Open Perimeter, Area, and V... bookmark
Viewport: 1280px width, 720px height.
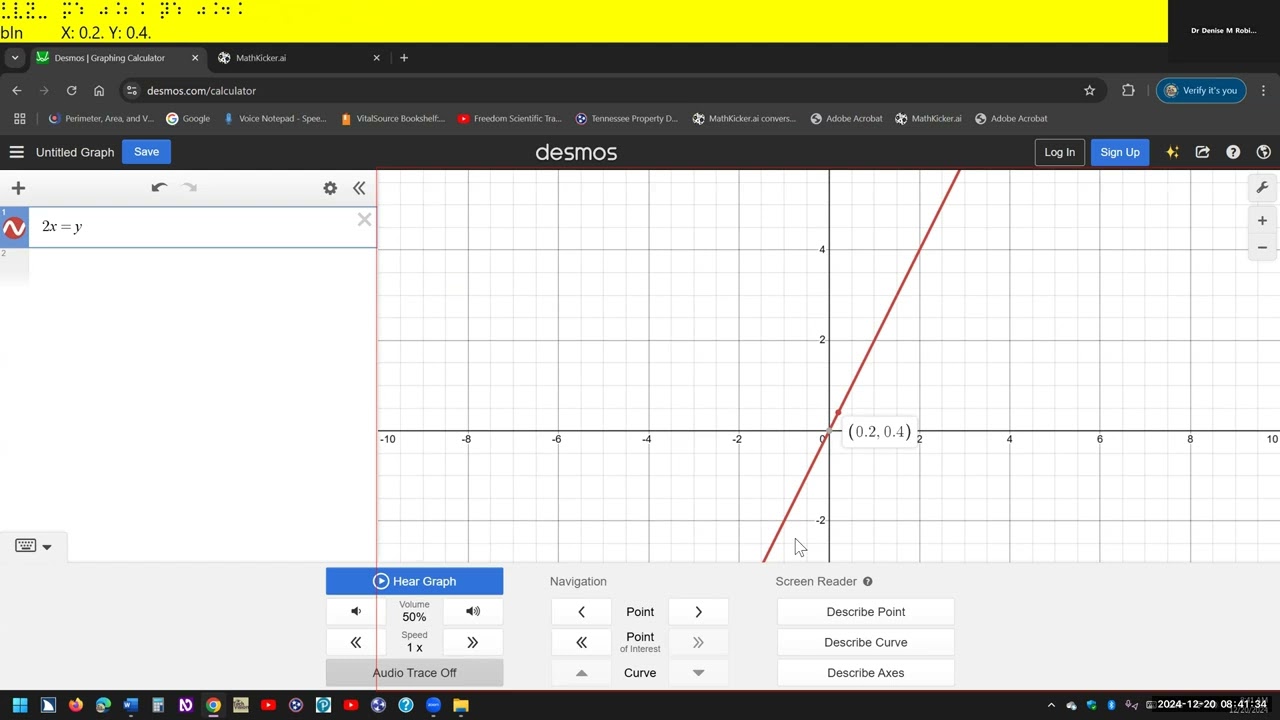100,118
